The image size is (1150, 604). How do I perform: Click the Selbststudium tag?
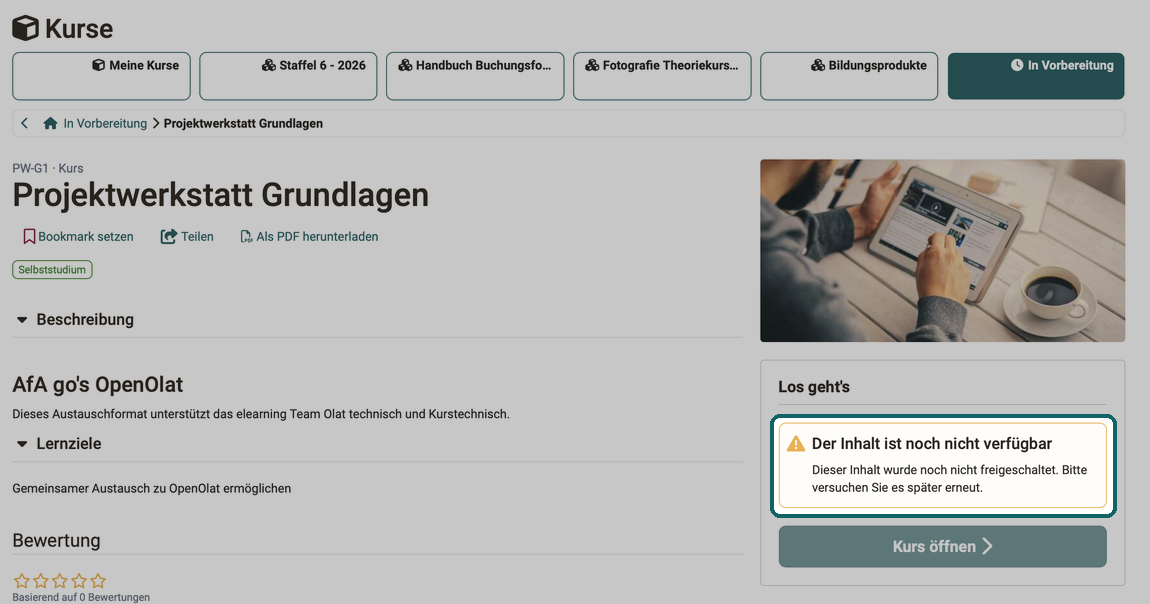pyautogui.click(x=52, y=270)
